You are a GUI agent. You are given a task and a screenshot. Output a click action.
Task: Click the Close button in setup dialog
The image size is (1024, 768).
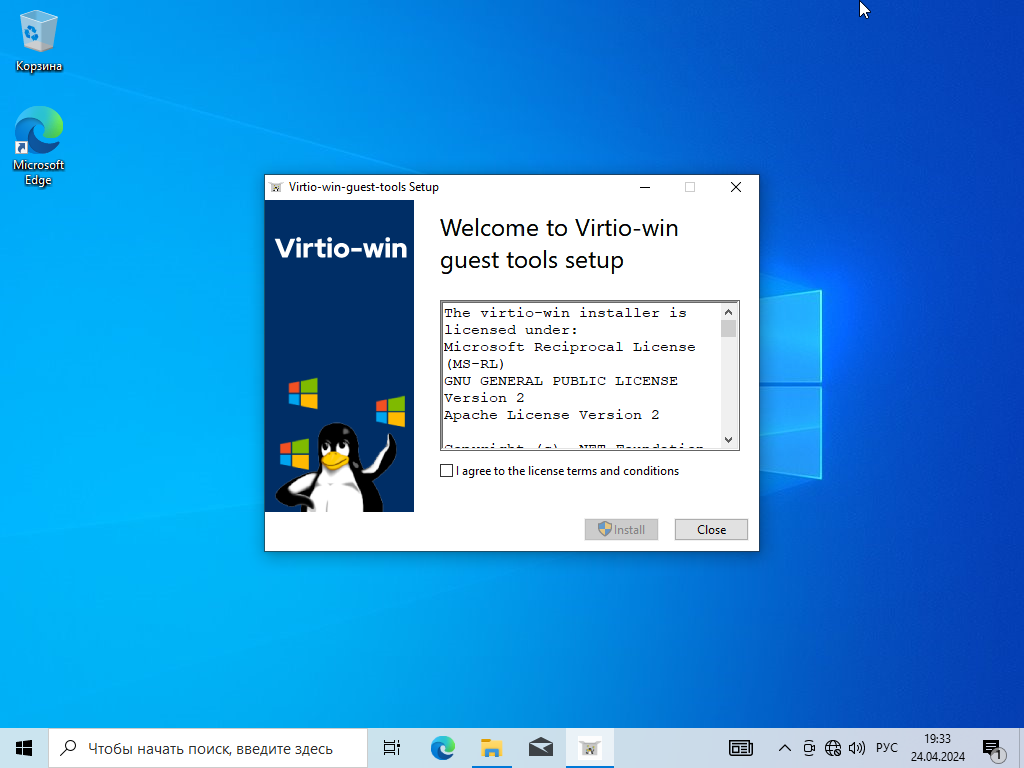pyautogui.click(x=711, y=530)
